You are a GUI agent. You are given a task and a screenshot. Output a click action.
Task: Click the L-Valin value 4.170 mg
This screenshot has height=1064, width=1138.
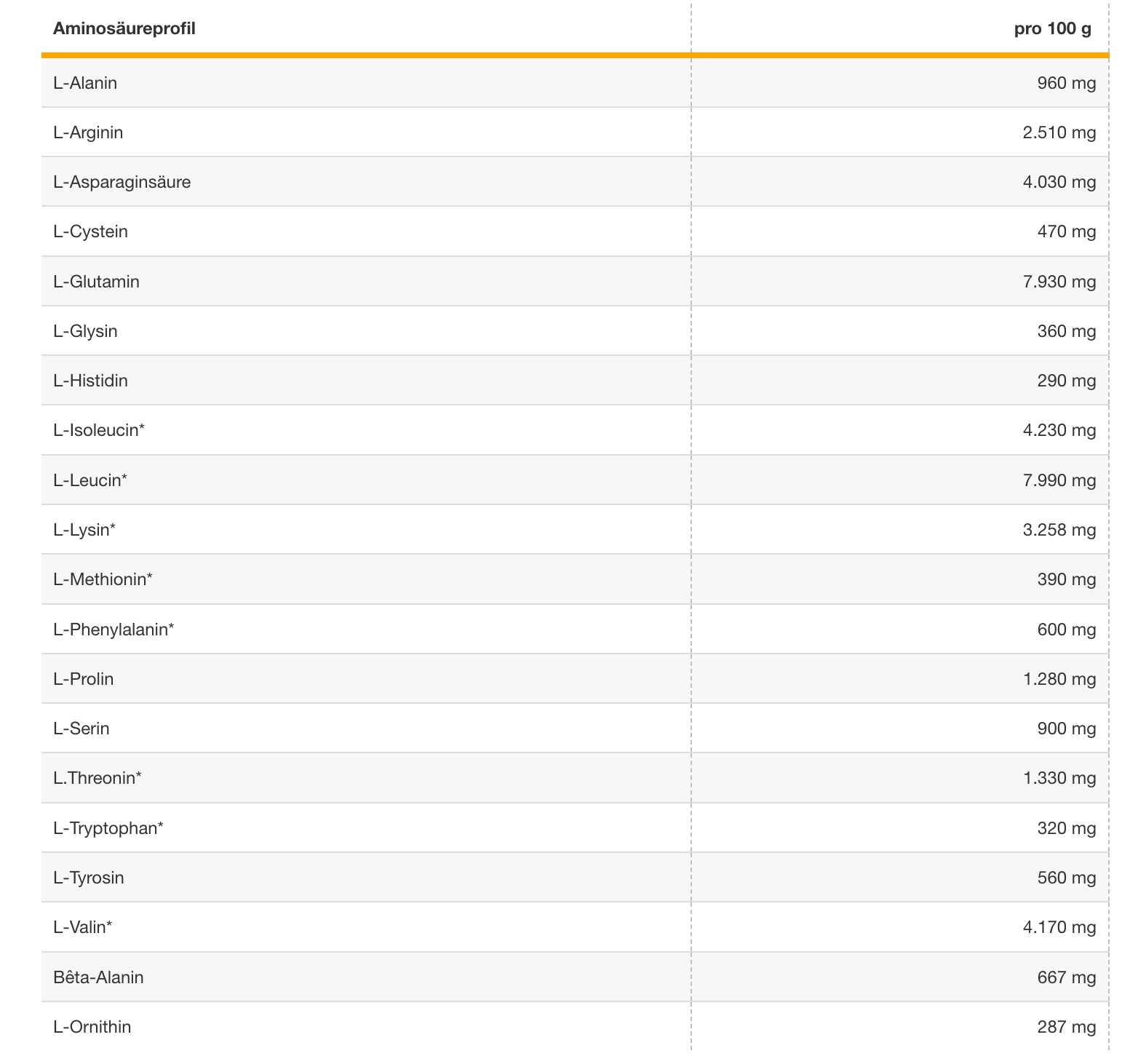point(1059,927)
